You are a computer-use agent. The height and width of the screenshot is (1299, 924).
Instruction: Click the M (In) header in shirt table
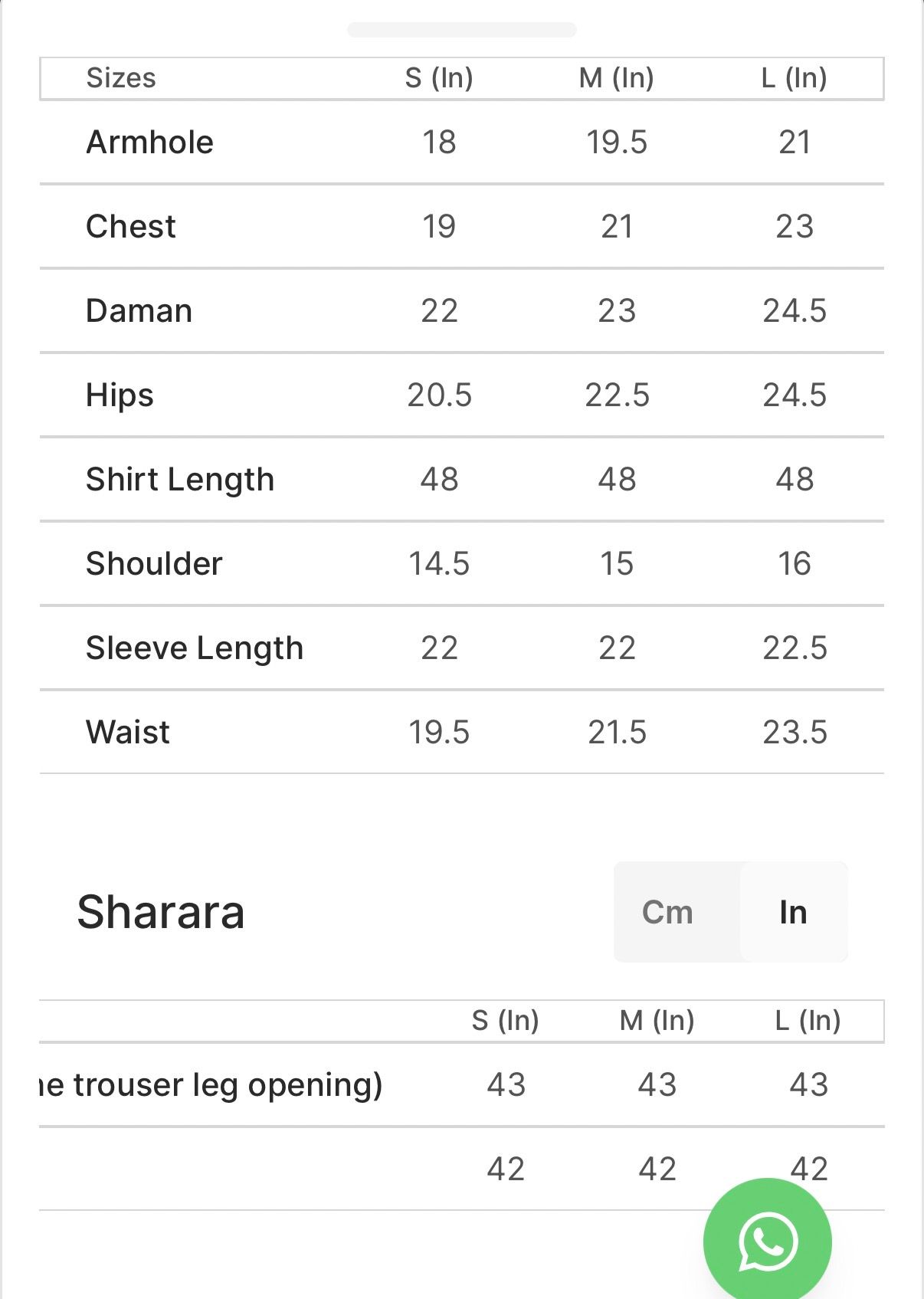pos(616,78)
